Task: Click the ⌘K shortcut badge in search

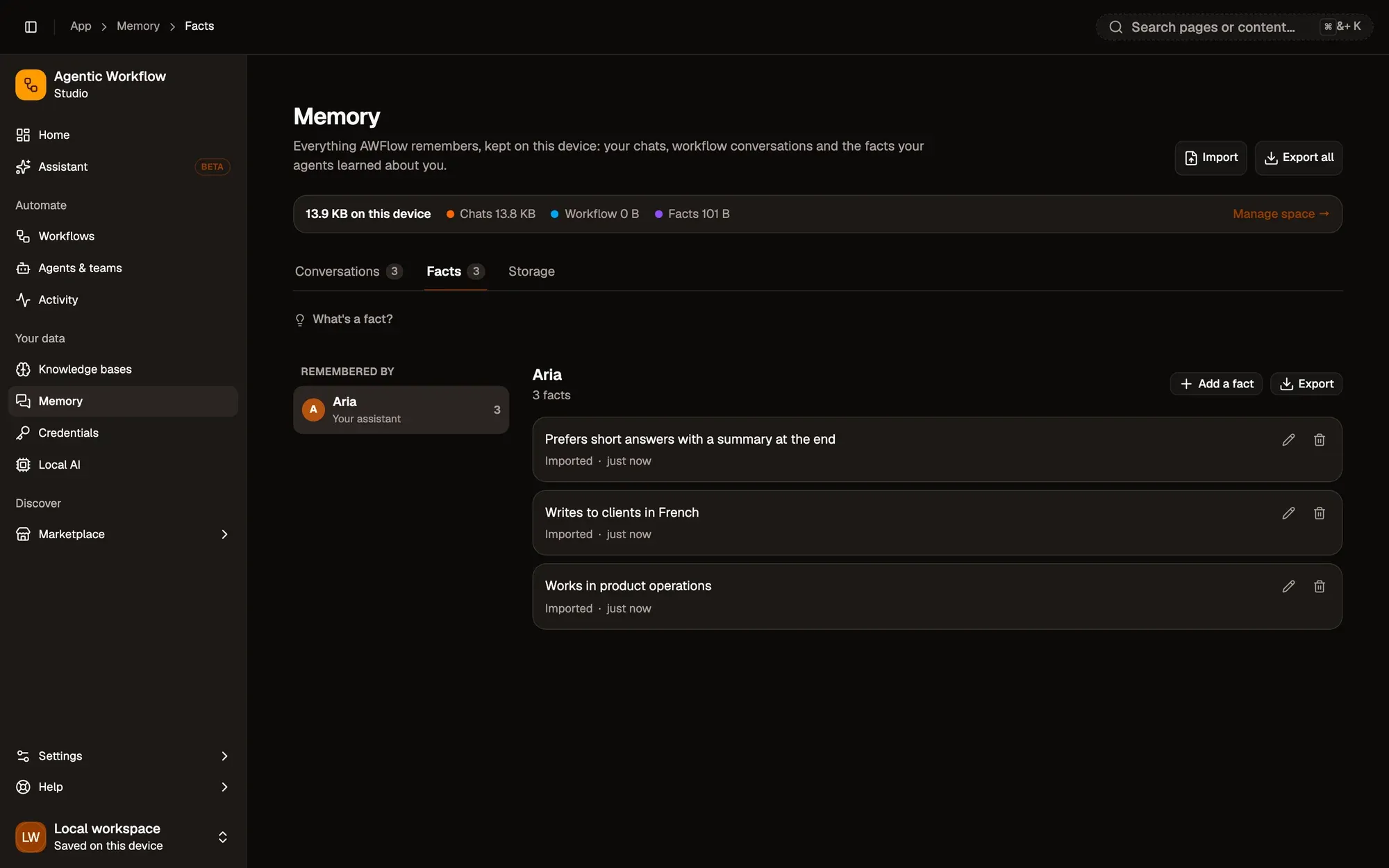Action: click(1342, 26)
